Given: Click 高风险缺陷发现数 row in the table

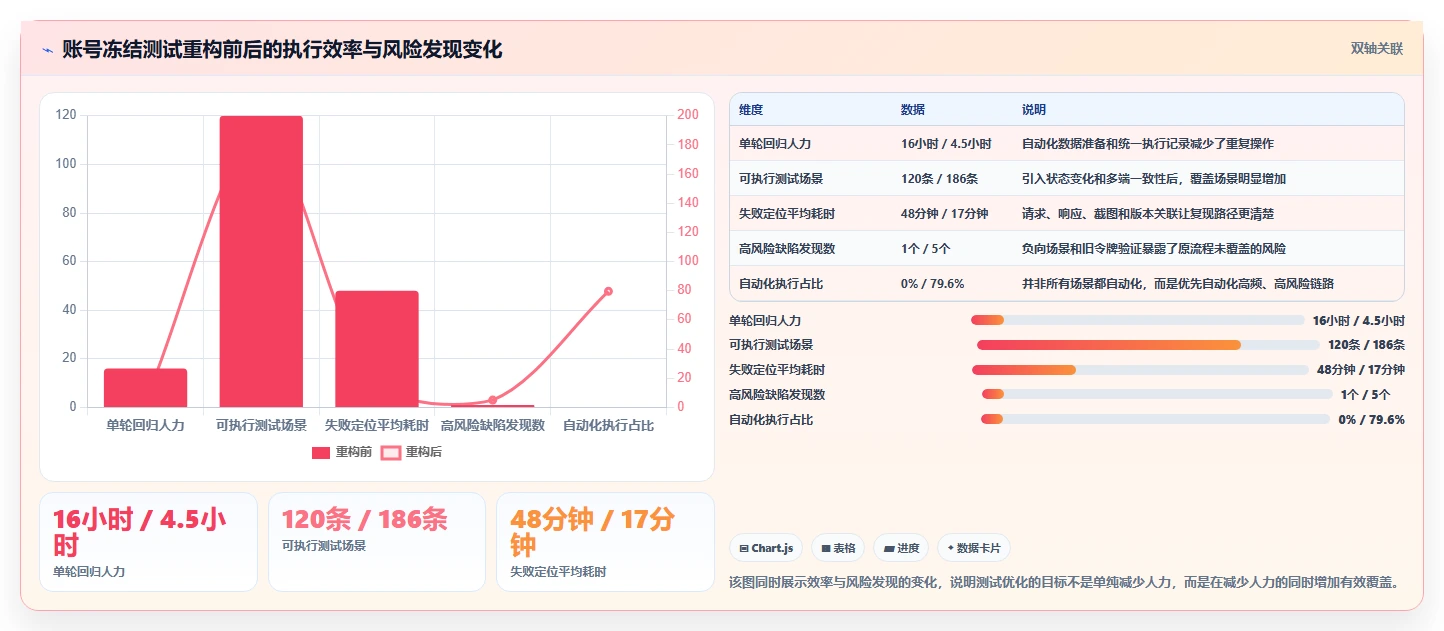Looking at the screenshot, I should click(x=1067, y=248).
